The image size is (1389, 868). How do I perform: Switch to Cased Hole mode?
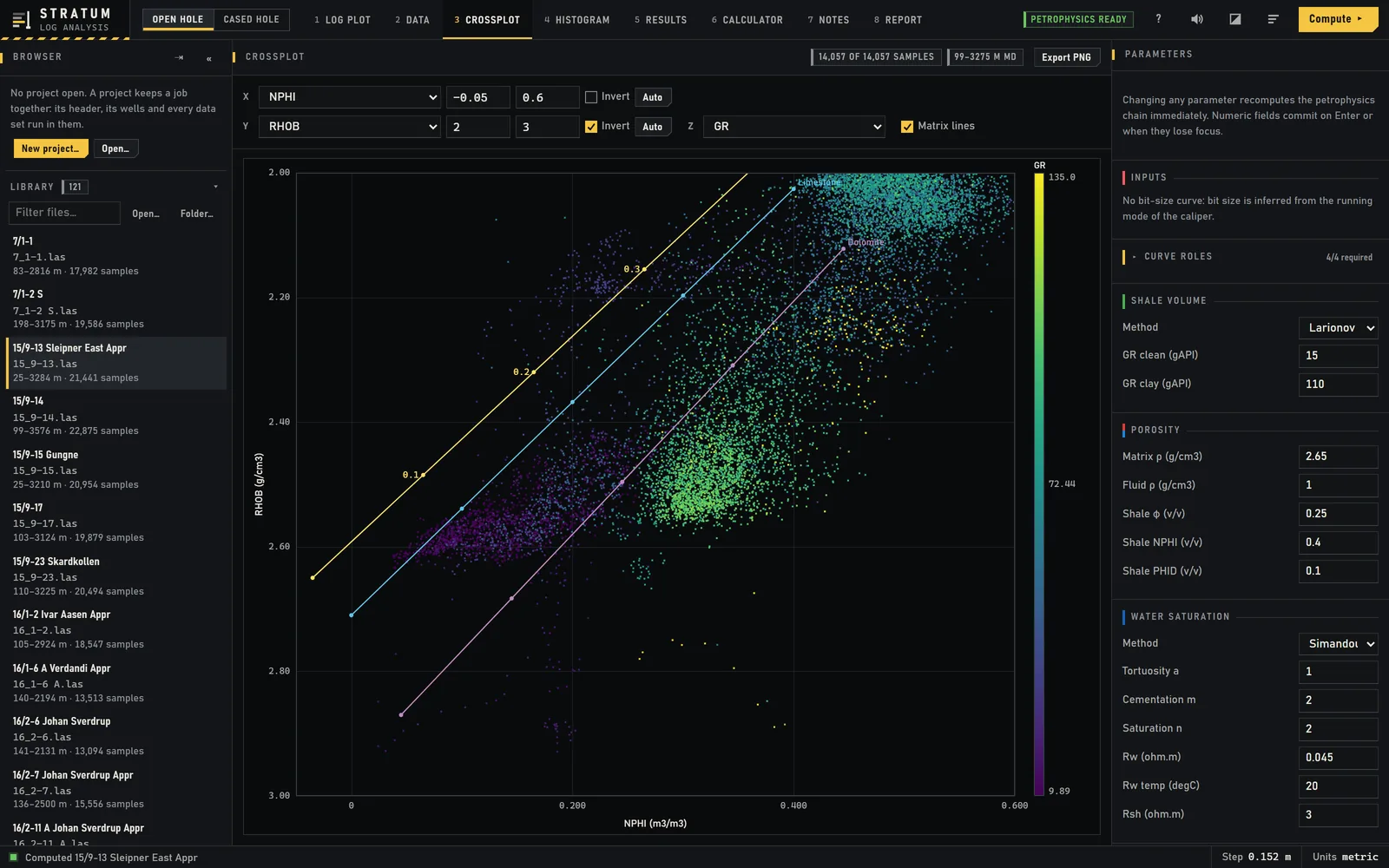pos(252,19)
